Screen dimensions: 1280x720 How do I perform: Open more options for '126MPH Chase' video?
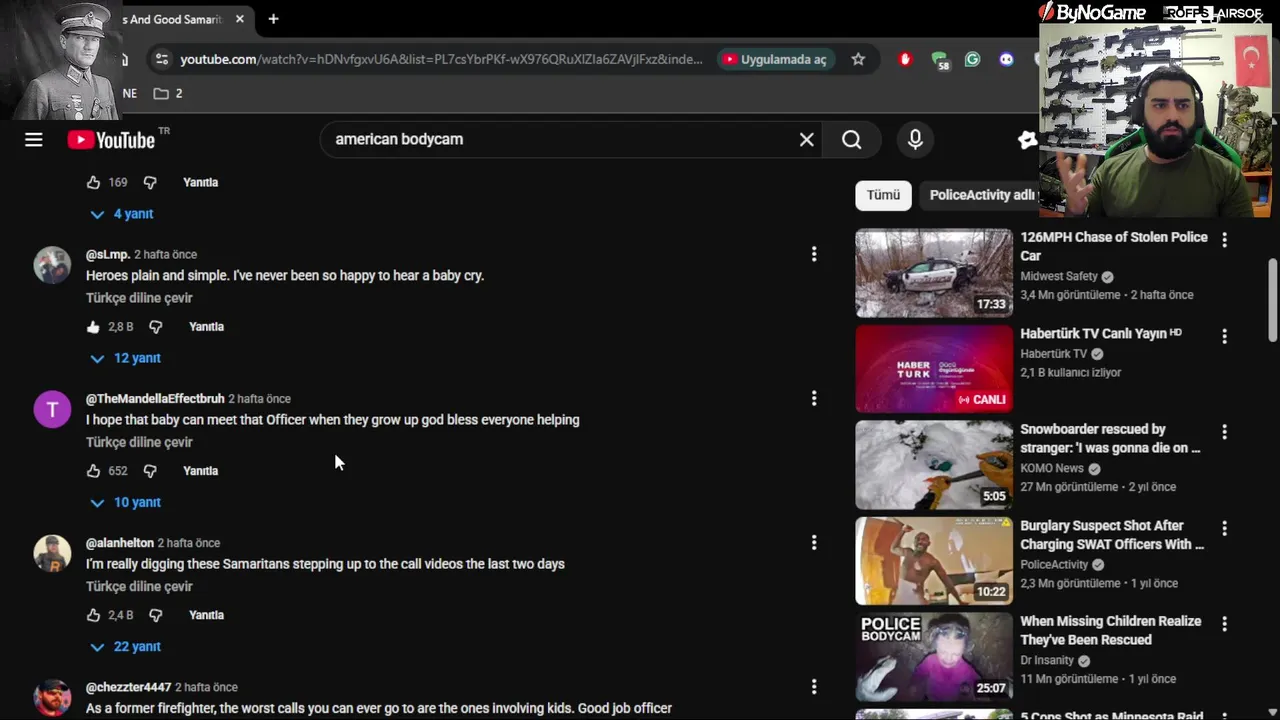(x=1224, y=240)
